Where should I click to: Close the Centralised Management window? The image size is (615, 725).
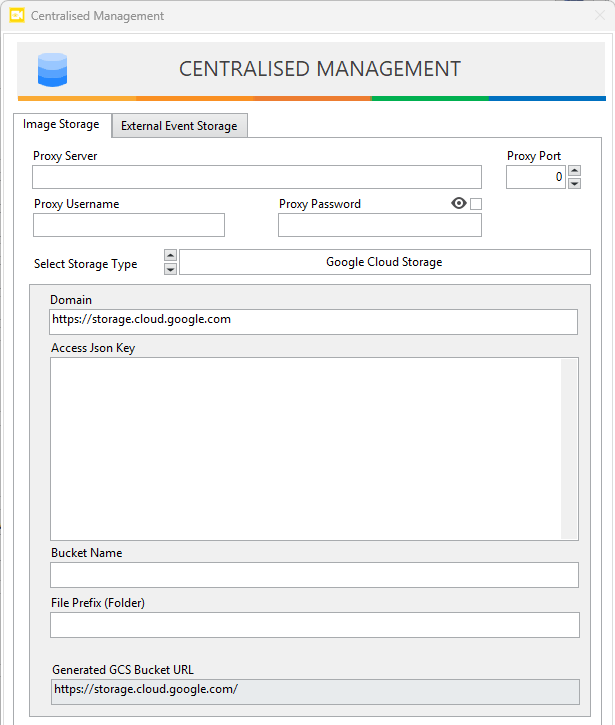tap(599, 16)
